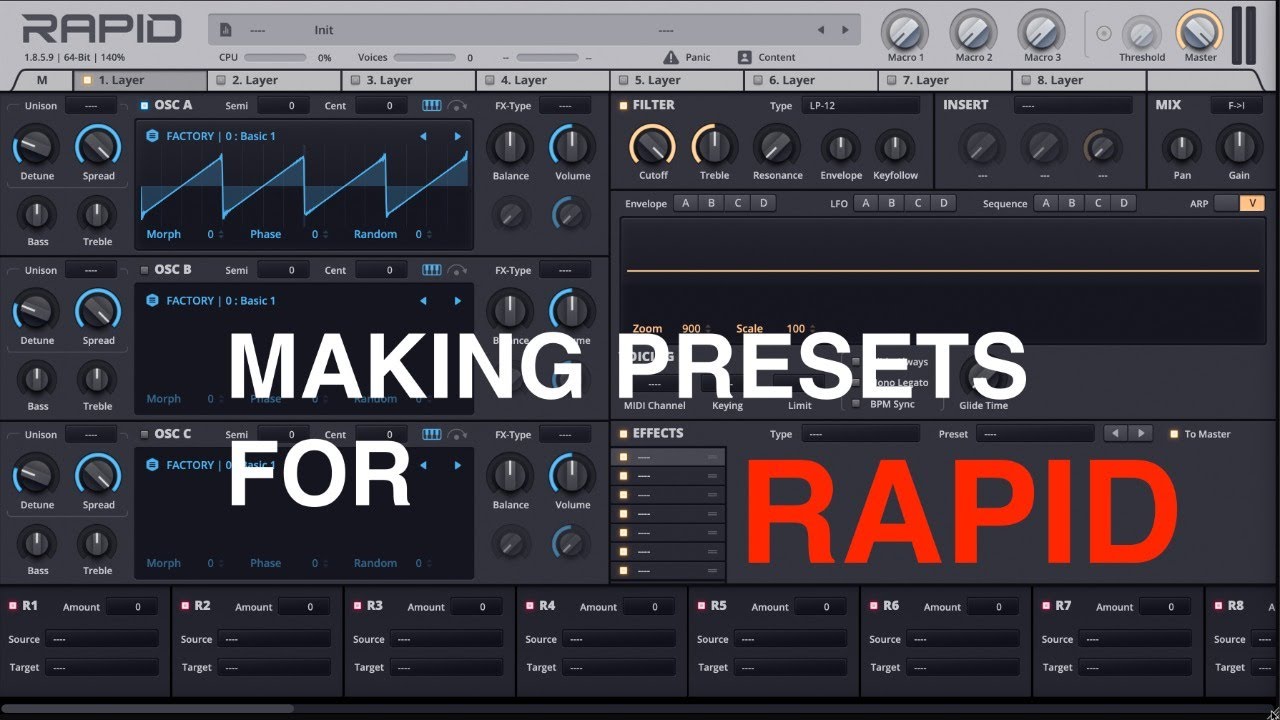Switch to the 2. Layer tab
Image resolution: width=1280 pixels, height=720 pixels.
274,80
